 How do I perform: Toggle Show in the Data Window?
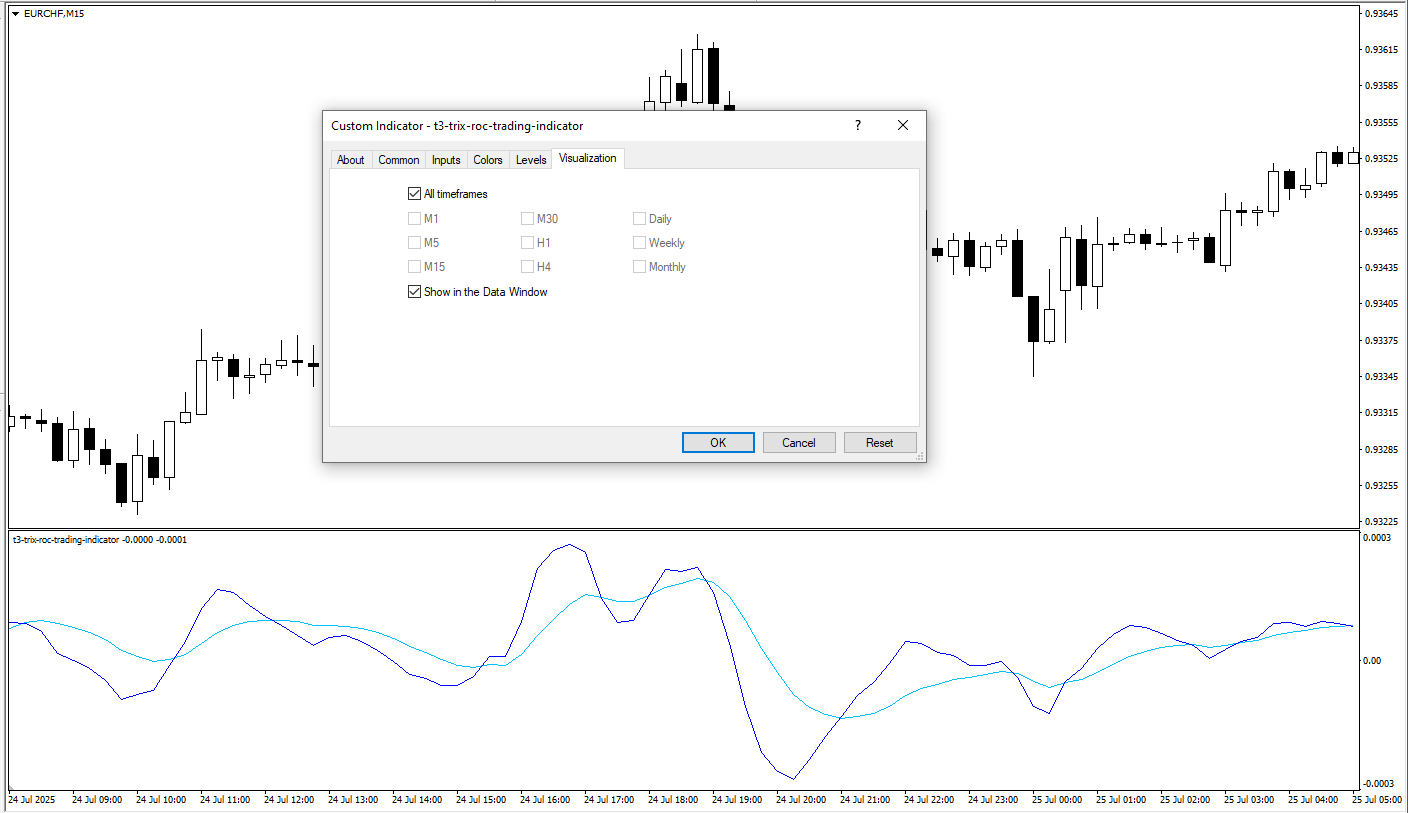(415, 292)
